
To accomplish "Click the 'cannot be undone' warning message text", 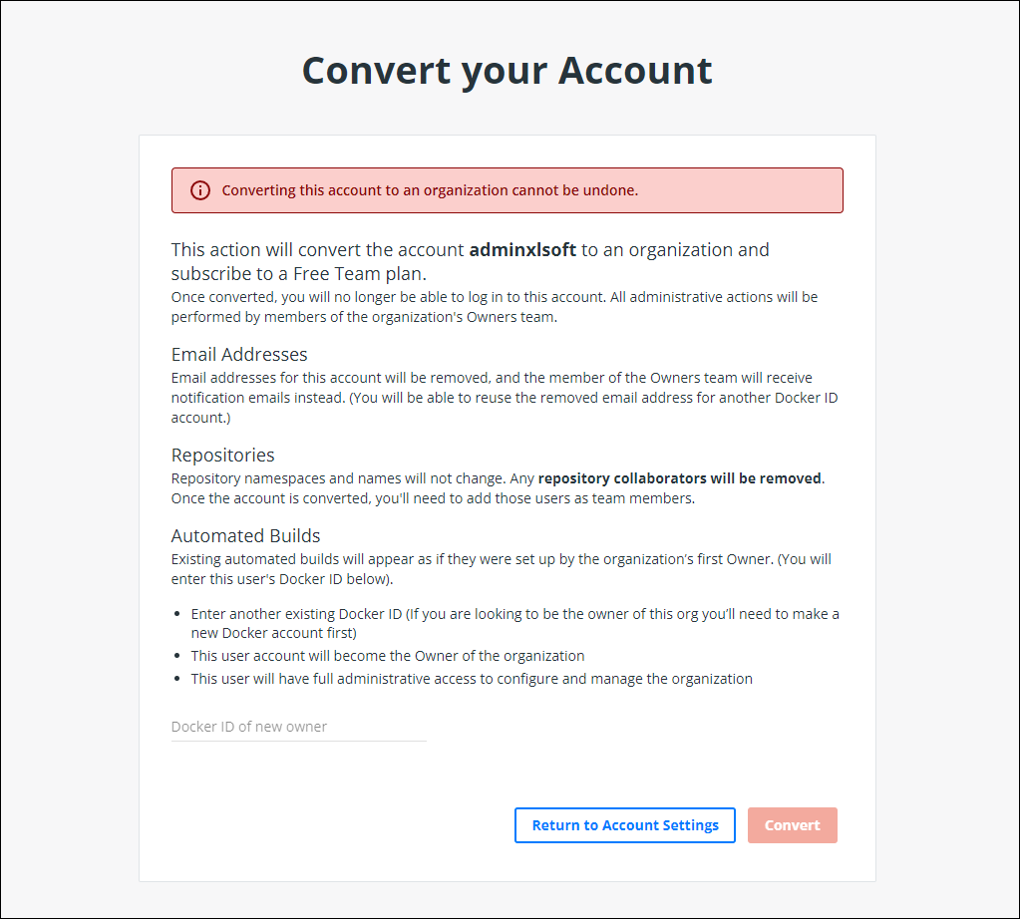I will point(430,191).
